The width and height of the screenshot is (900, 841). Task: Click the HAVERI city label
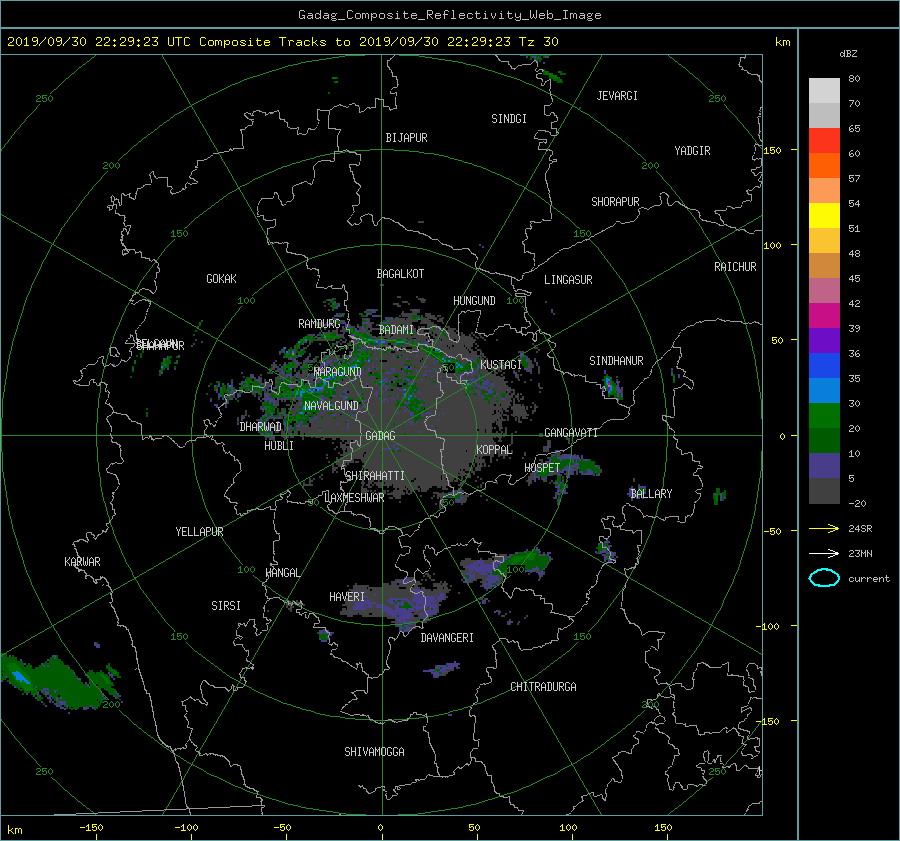point(347,597)
